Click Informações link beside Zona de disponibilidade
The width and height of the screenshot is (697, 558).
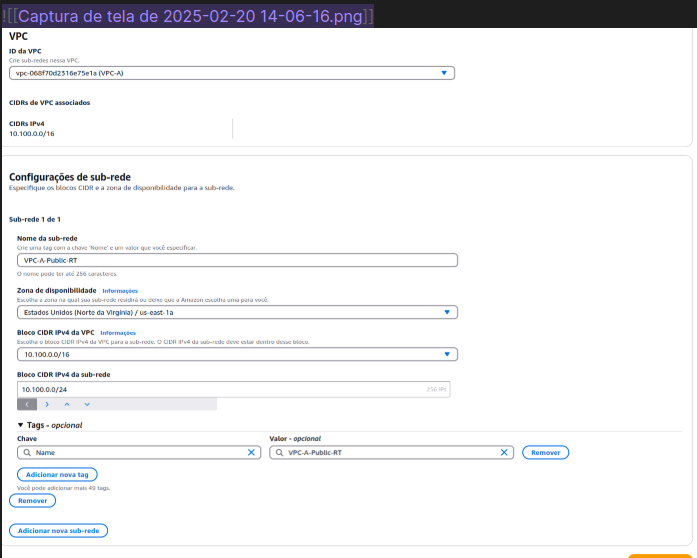119,291
